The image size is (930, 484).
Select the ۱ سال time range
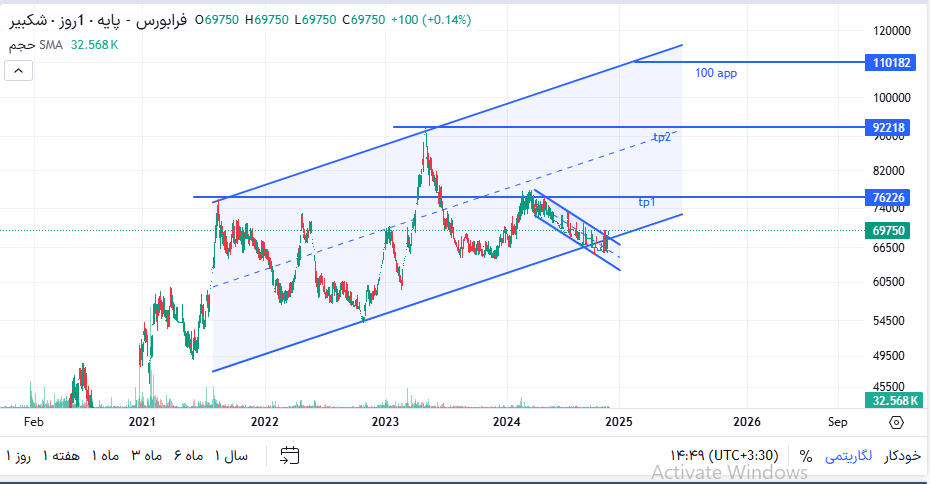[x=231, y=456]
